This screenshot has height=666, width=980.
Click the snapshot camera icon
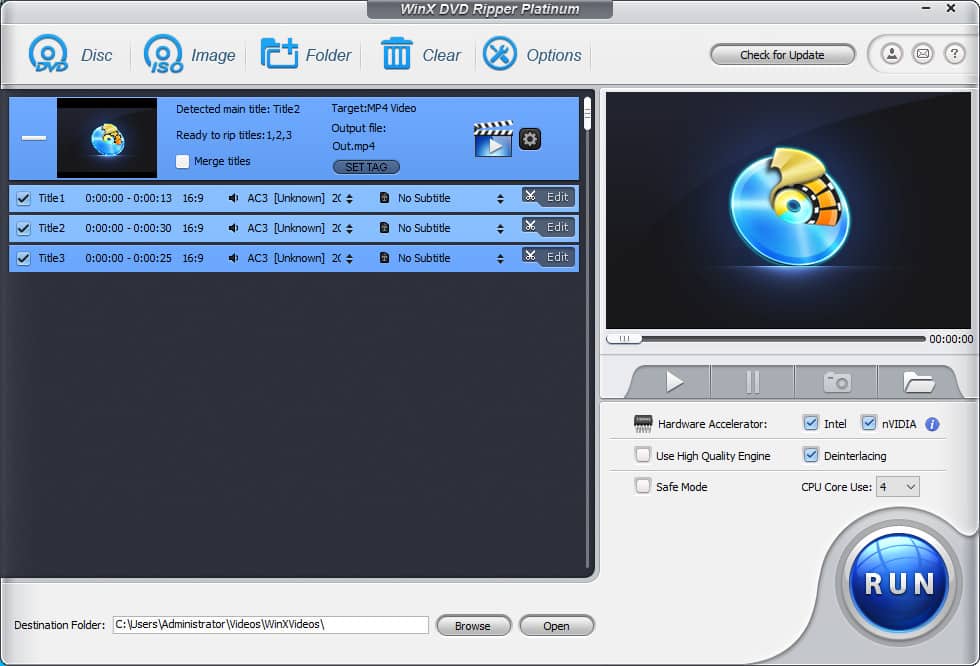point(836,382)
